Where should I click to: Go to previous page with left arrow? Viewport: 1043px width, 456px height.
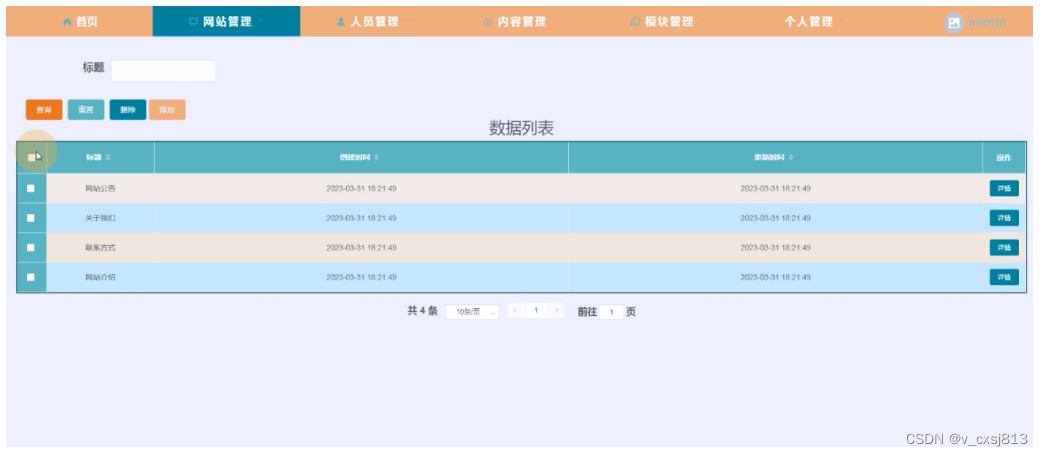pos(516,310)
